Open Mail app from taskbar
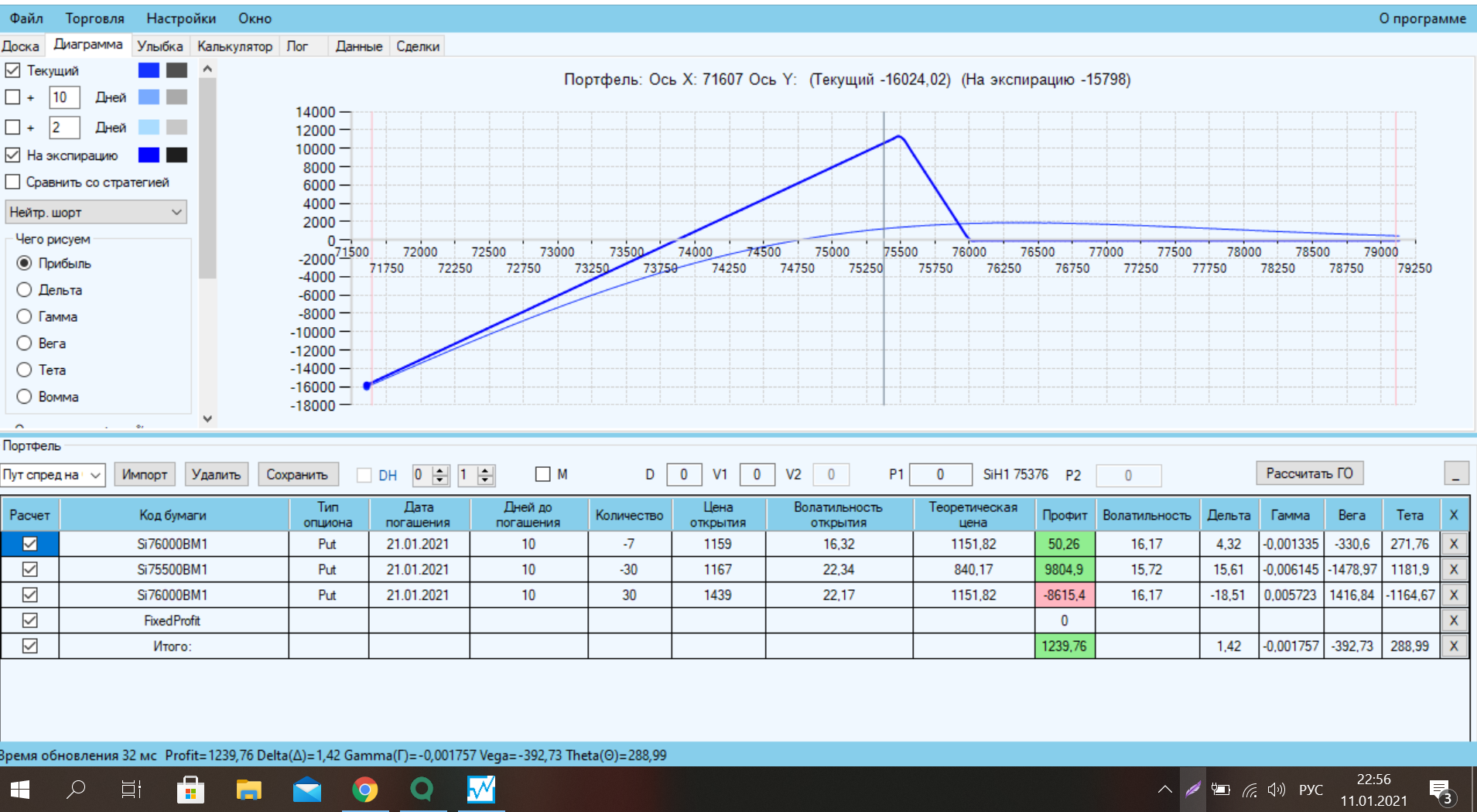1477x812 pixels. coord(307,790)
